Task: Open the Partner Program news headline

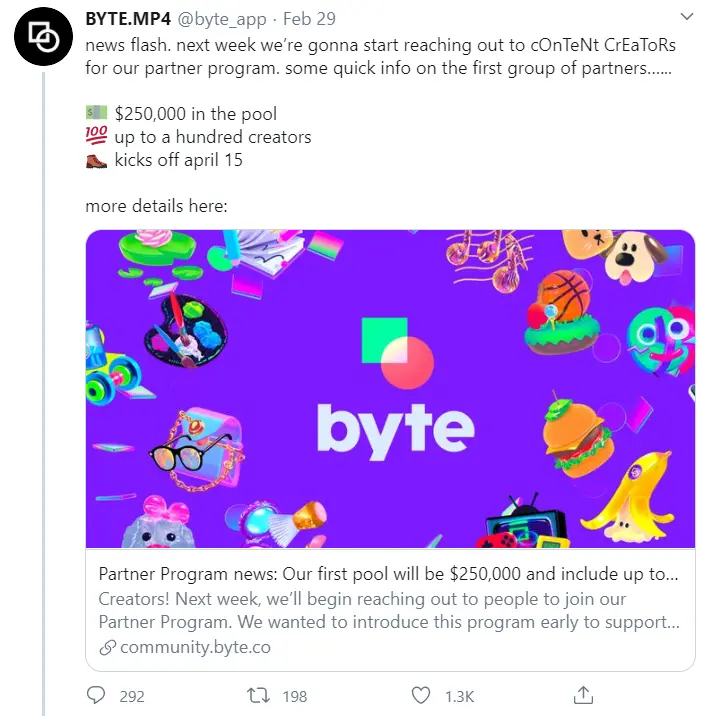Action: [389, 575]
